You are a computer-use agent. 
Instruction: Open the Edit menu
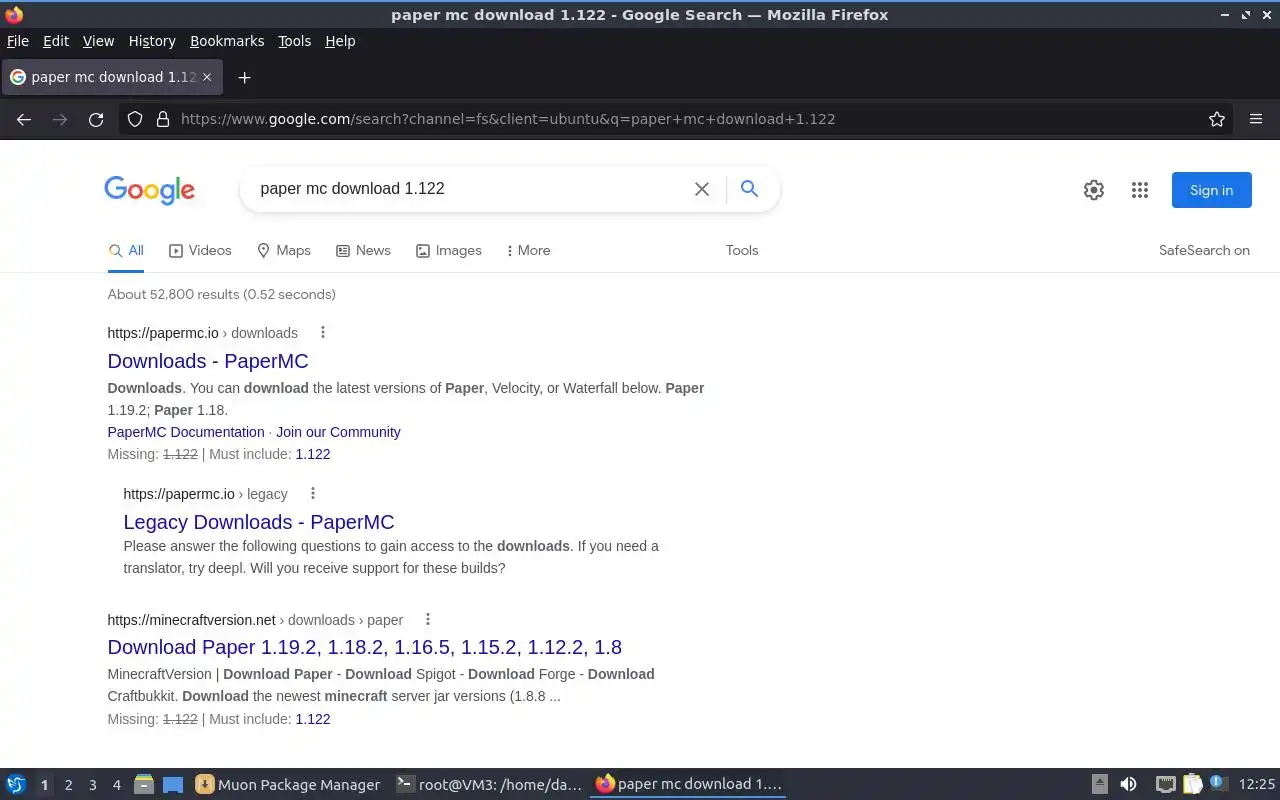pyautogui.click(x=56, y=41)
